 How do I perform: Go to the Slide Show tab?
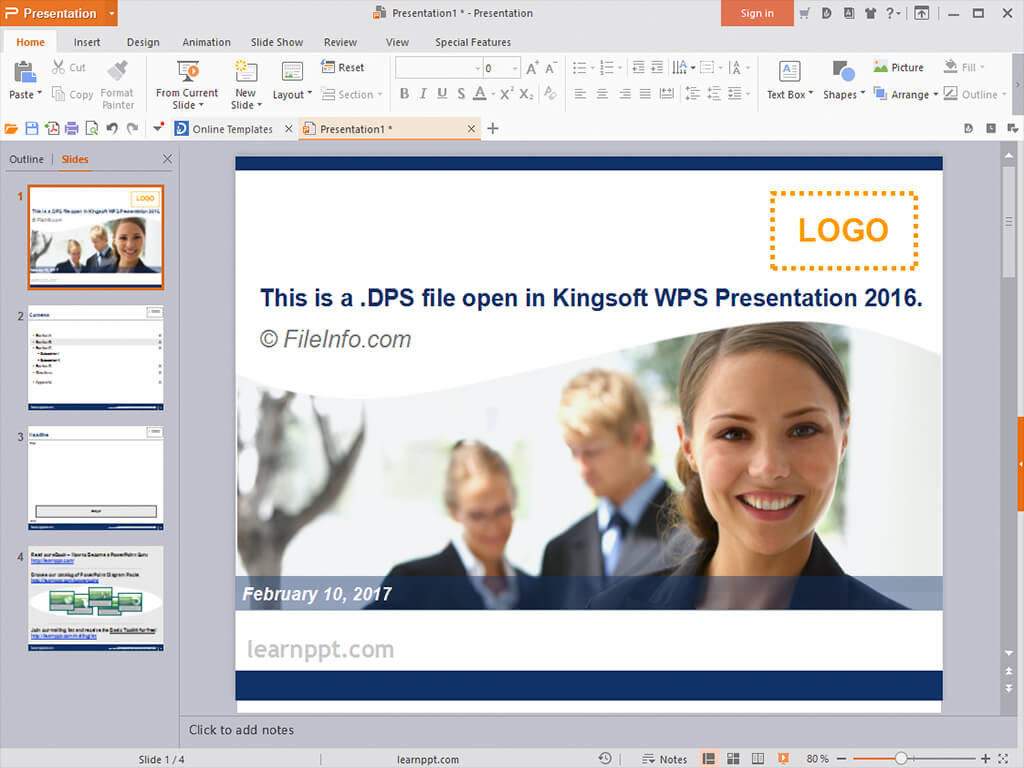(x=277, y=42)
